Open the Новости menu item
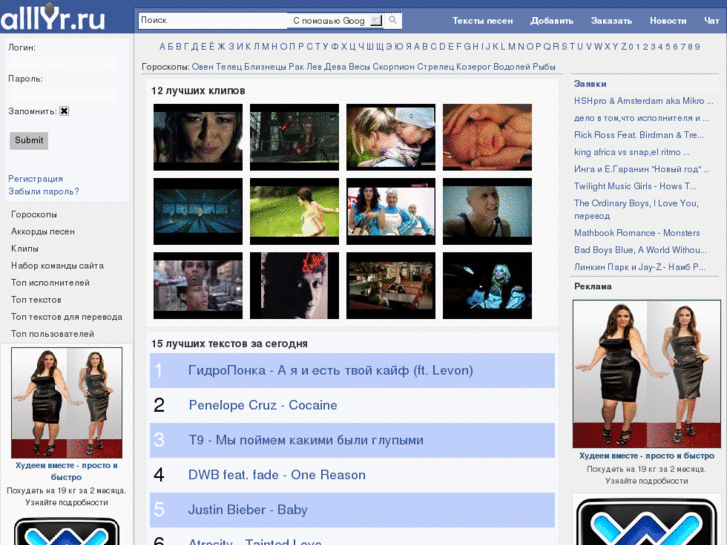The width and height of the screenshot is (727, 545). click(668, 20)
